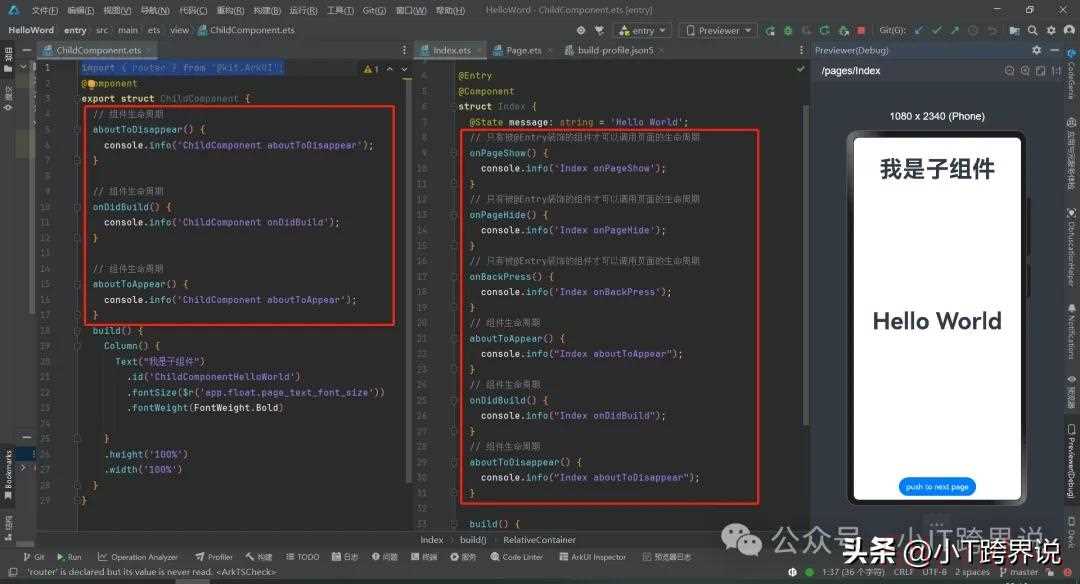Collapse the aboutToDisappear fold marker in ChildComponent
The image size is (1080, 584).
tap(78, 129)
